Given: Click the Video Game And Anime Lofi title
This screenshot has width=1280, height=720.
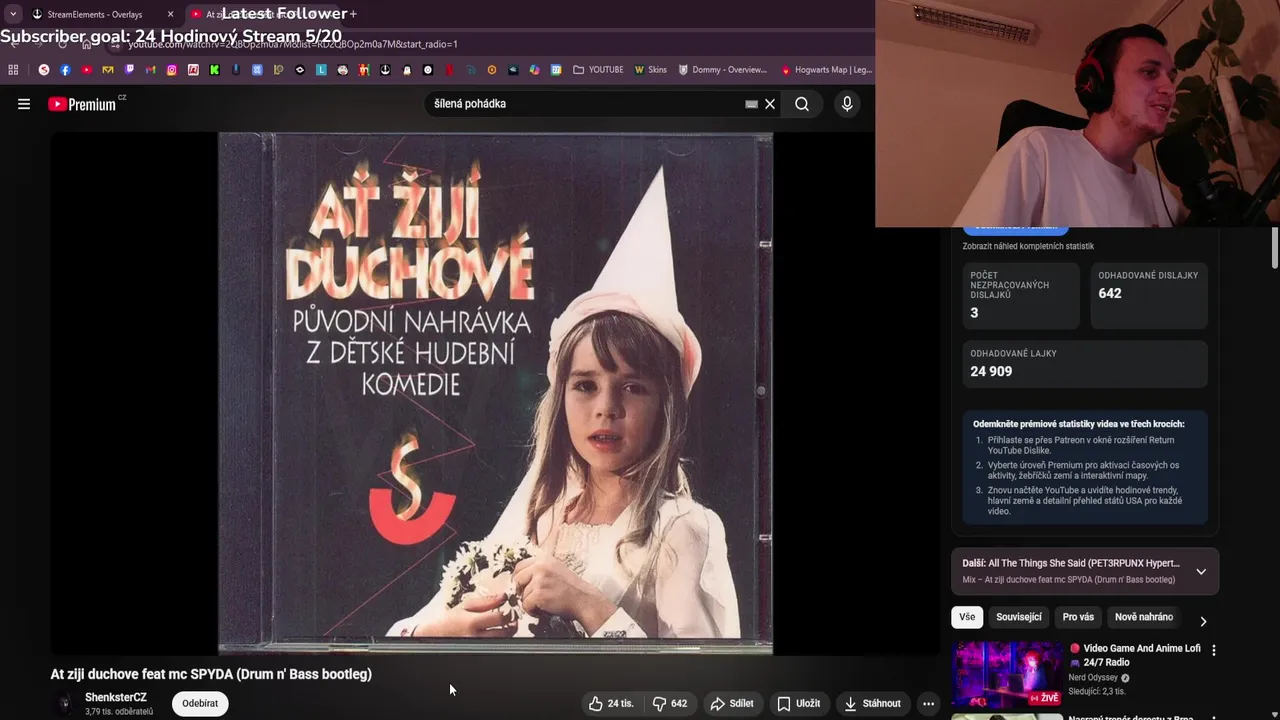Looking at the screenshot, I should point(1135,655).
